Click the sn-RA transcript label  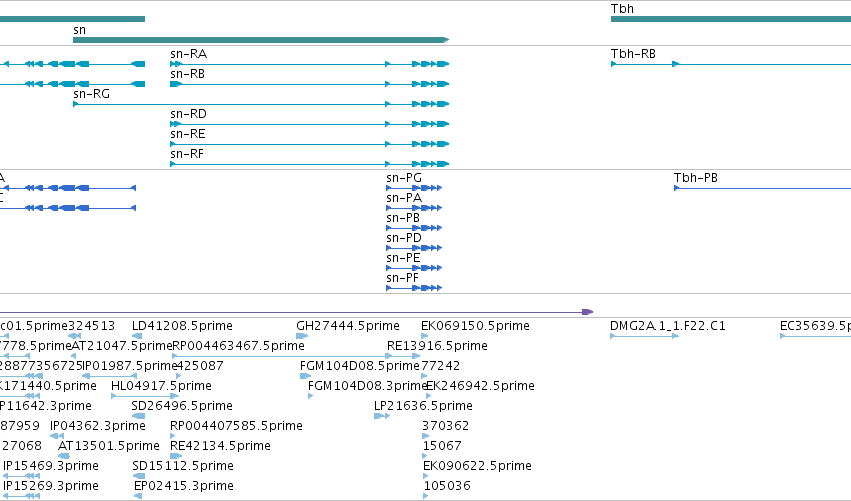pyautogui.click(x=188, y=54)
